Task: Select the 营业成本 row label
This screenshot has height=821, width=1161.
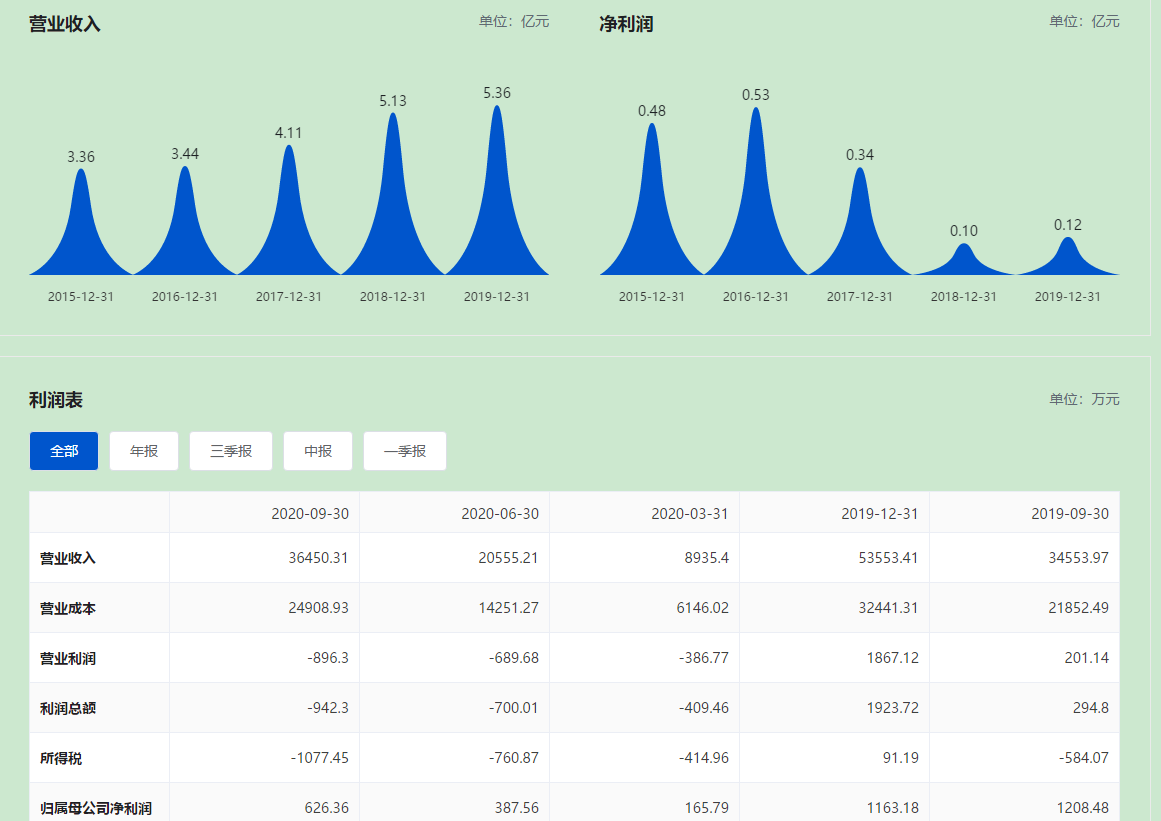Action: (68, 608)
